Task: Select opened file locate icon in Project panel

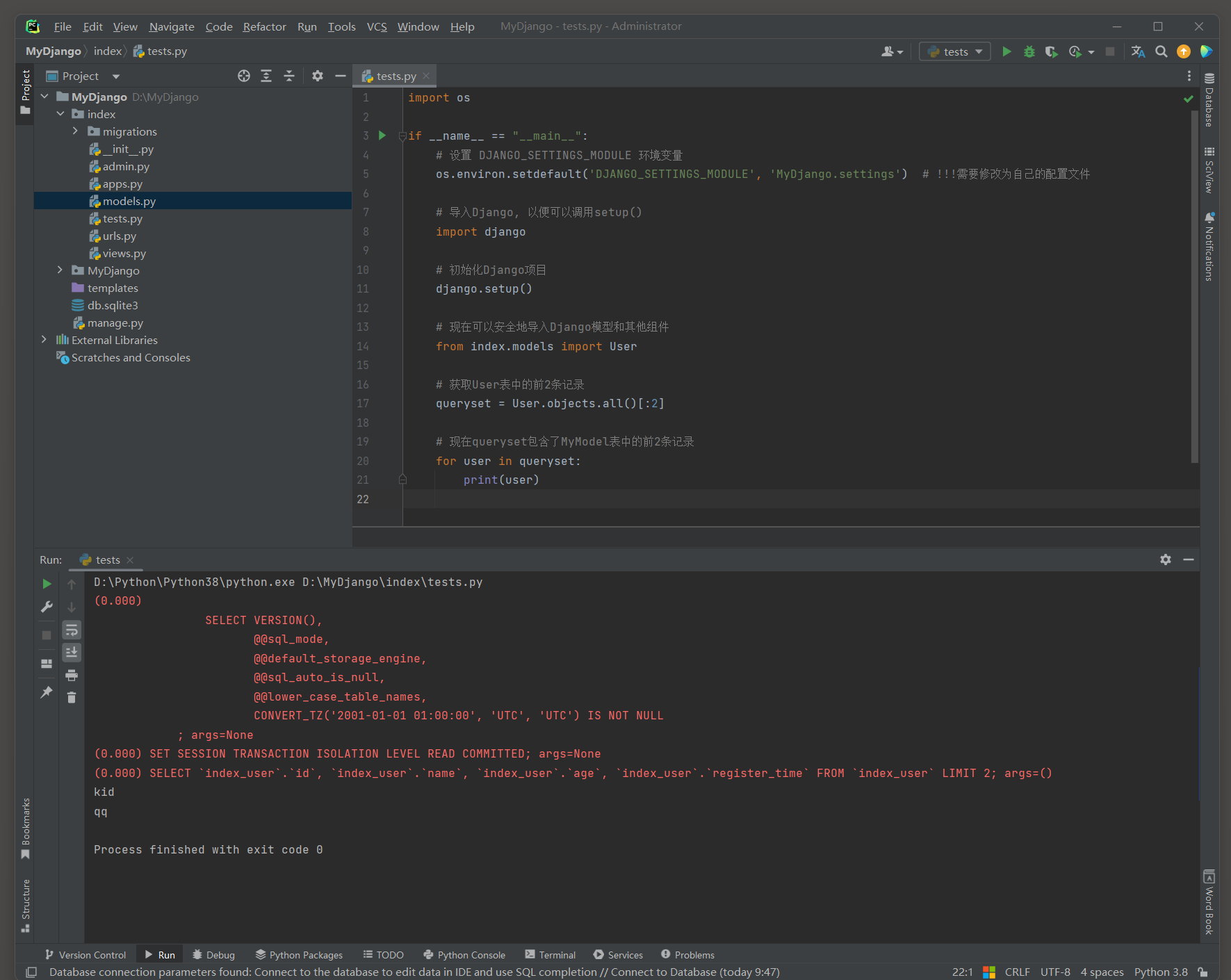Action: tap(244, 76)
